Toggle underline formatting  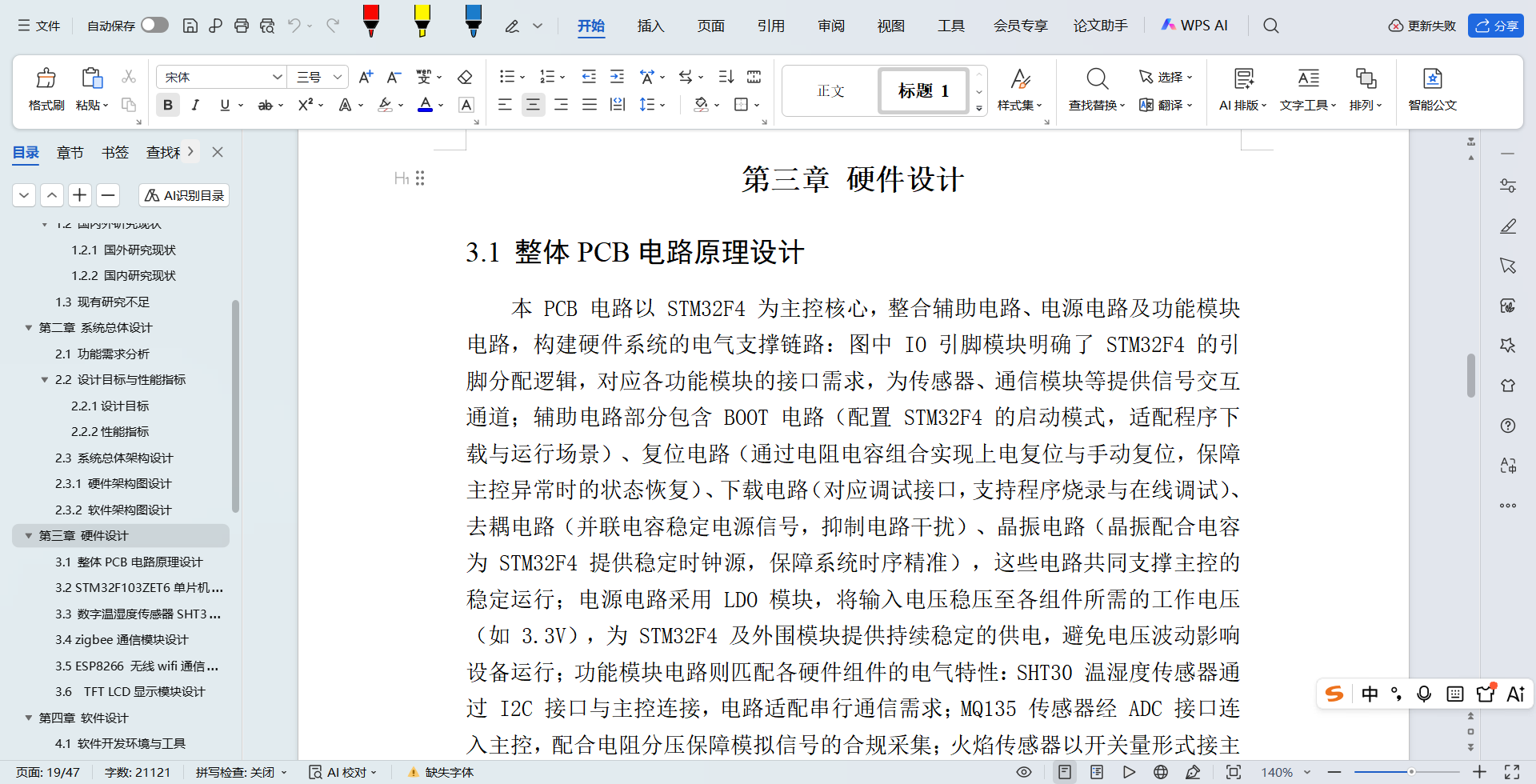(x=225, y=104)
